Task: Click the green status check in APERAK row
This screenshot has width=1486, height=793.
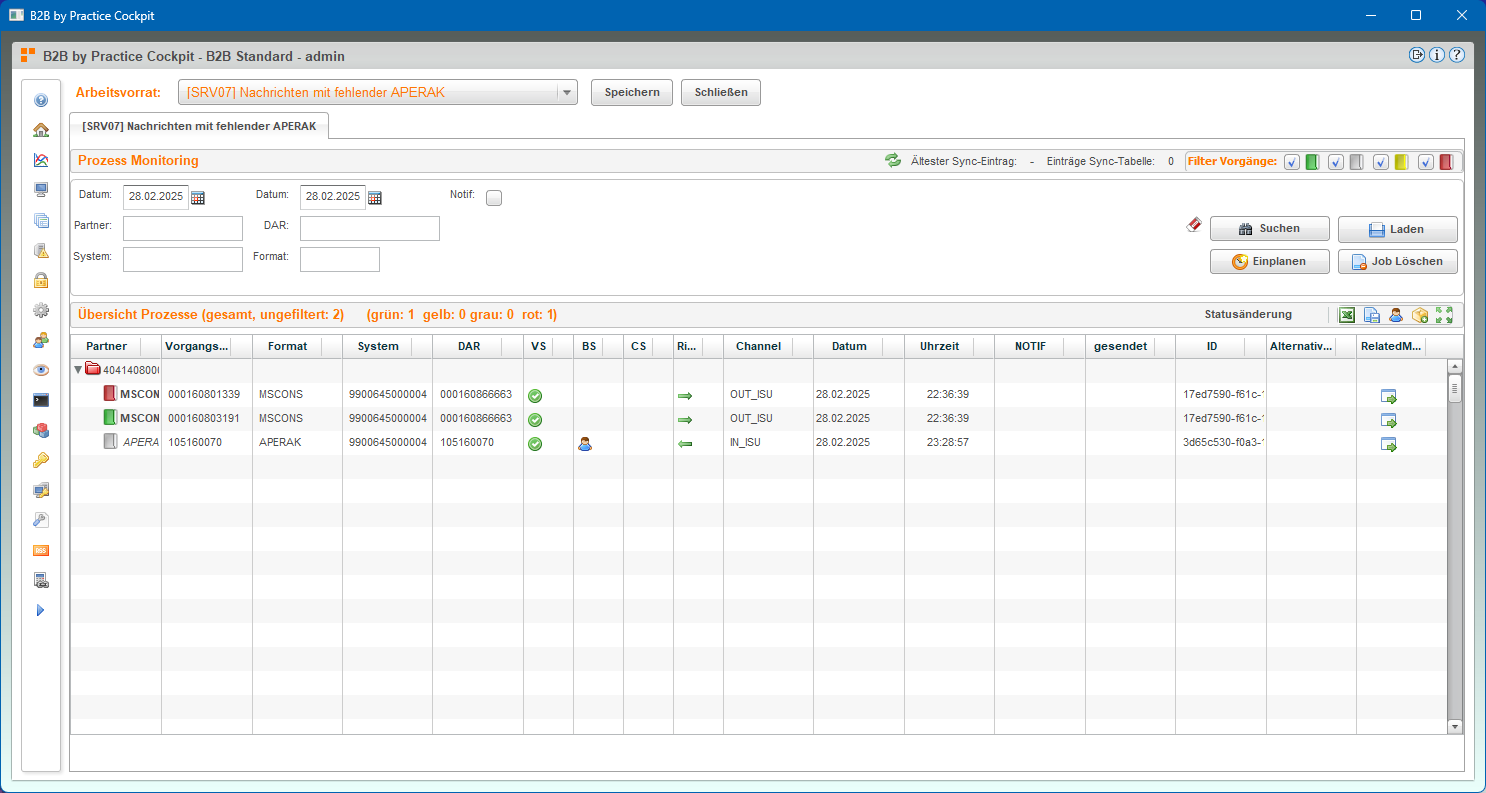Action: [x=535, y=445]
